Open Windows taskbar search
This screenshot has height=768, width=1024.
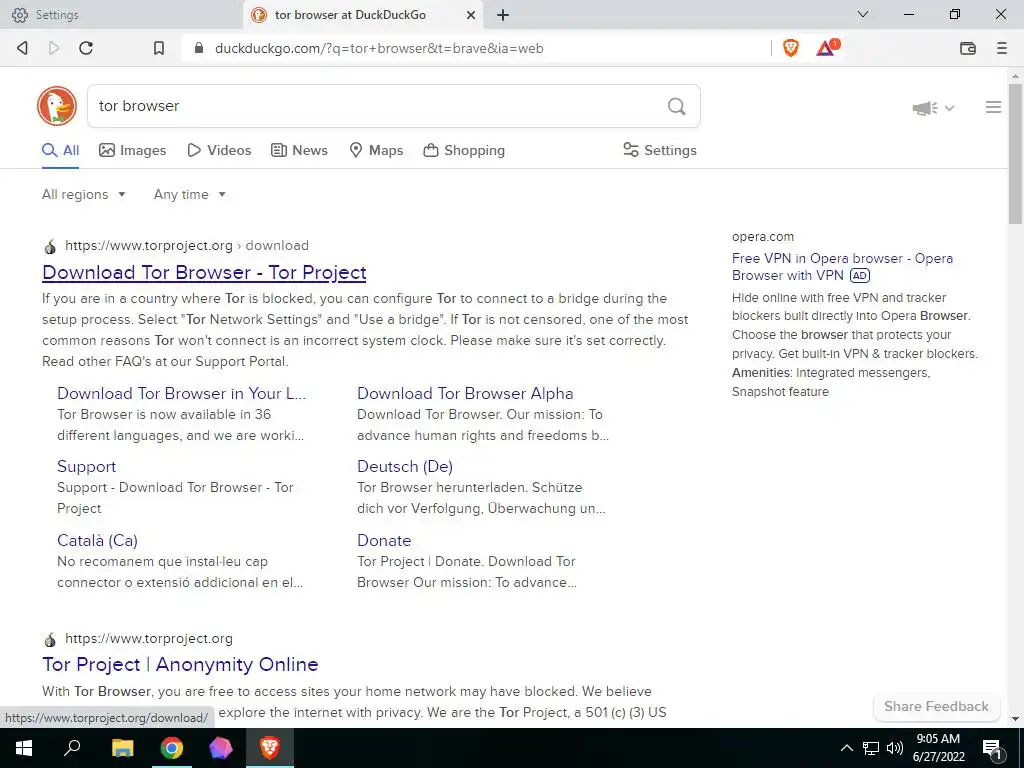72,748
